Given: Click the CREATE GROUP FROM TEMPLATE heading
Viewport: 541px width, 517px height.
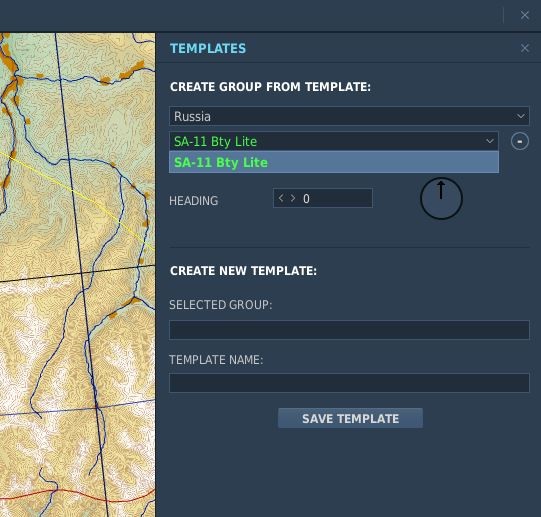Looking at the screenshot, I should (270, 87).
